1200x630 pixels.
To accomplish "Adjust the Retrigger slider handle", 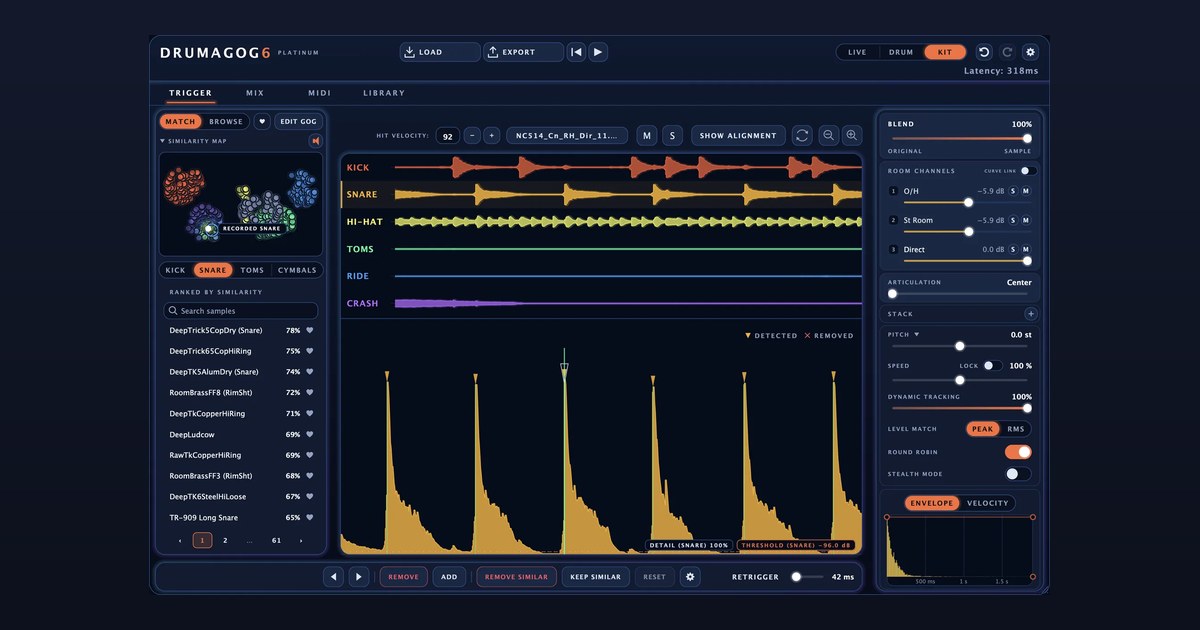I will tap(796, 577).
